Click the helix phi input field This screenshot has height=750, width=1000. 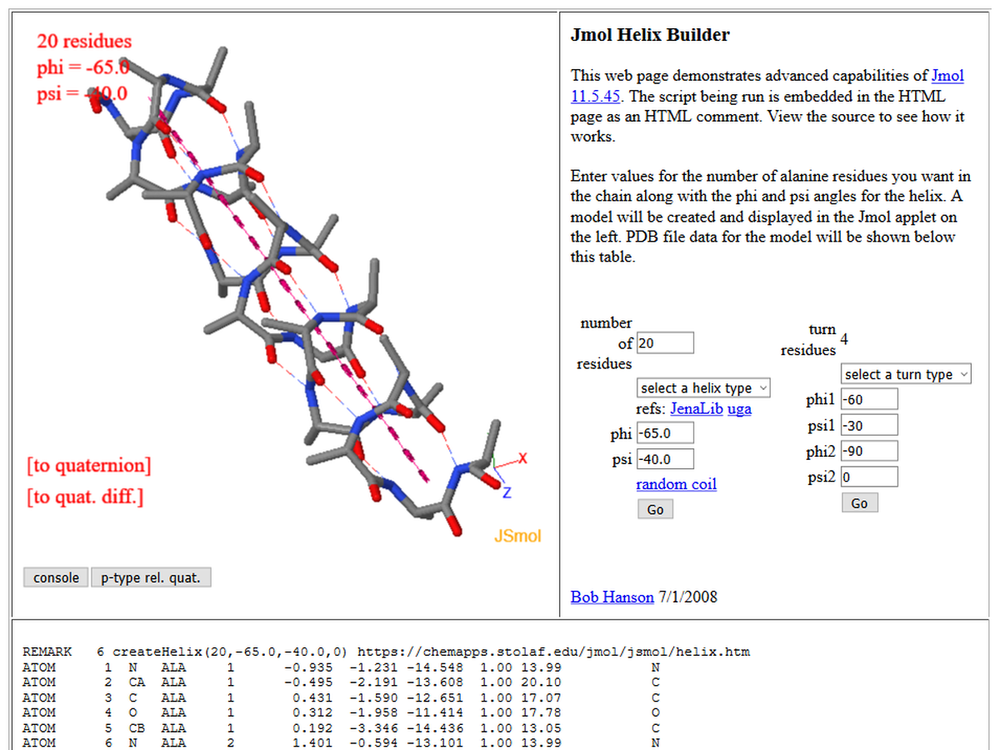coord(665,433)
